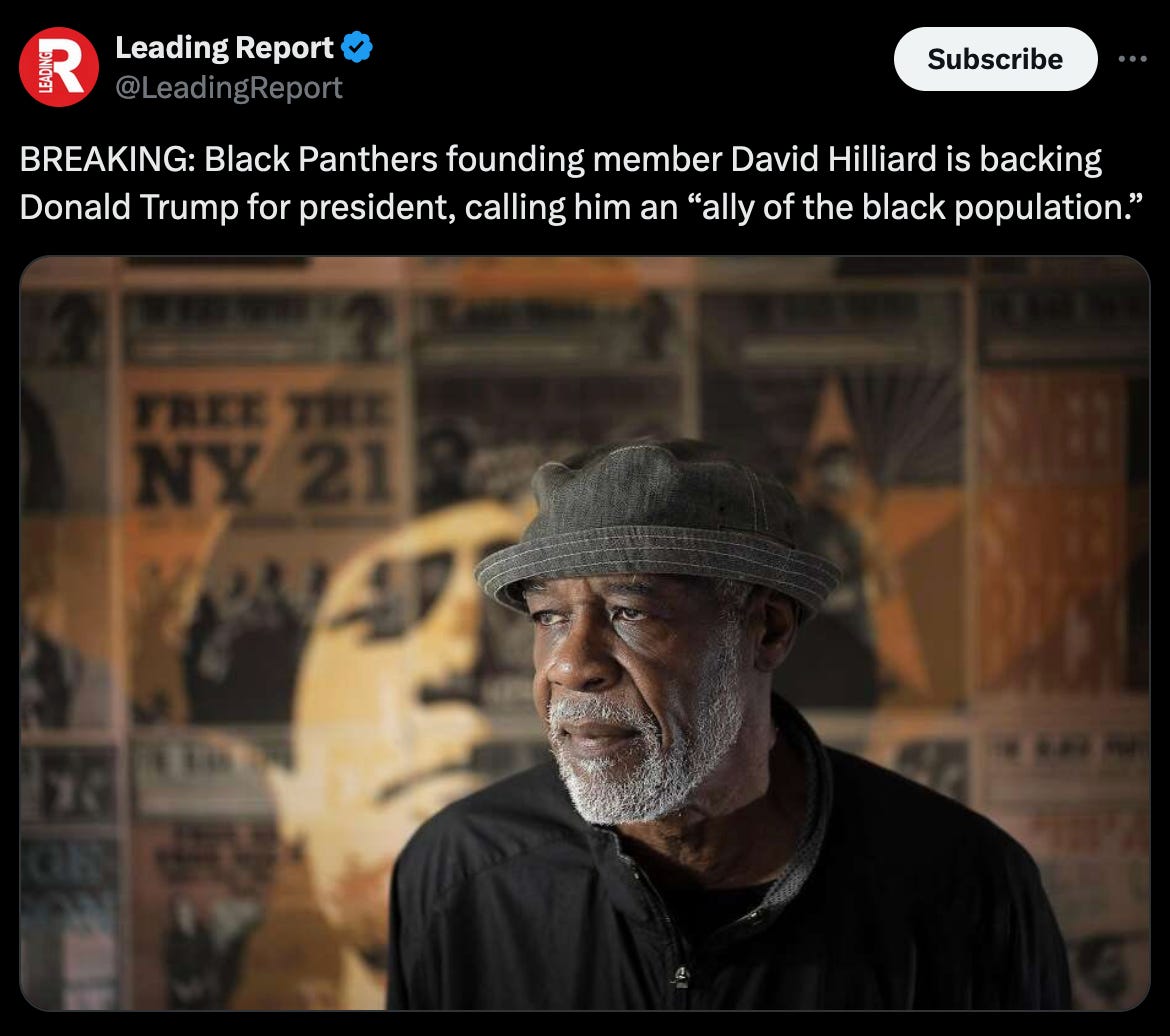The height and width of the screenshot is (1036, 1170).
Task: Click the man's gray hat in photo
Action: [657, 522]
